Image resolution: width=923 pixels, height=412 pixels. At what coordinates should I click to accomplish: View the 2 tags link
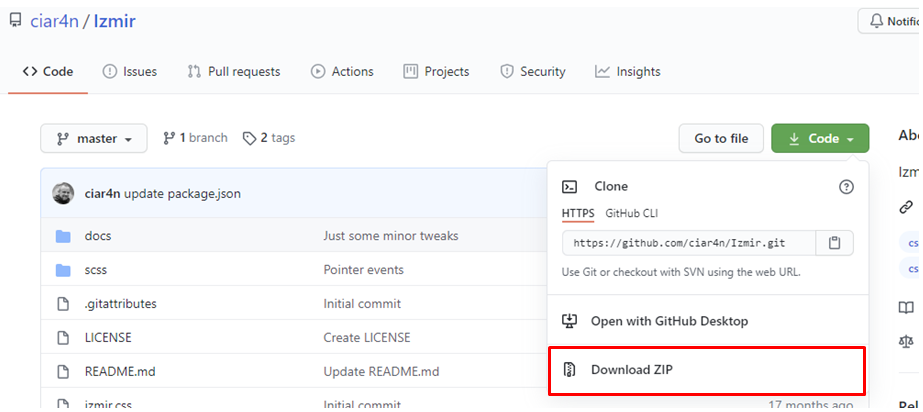[x=269, y=138]
